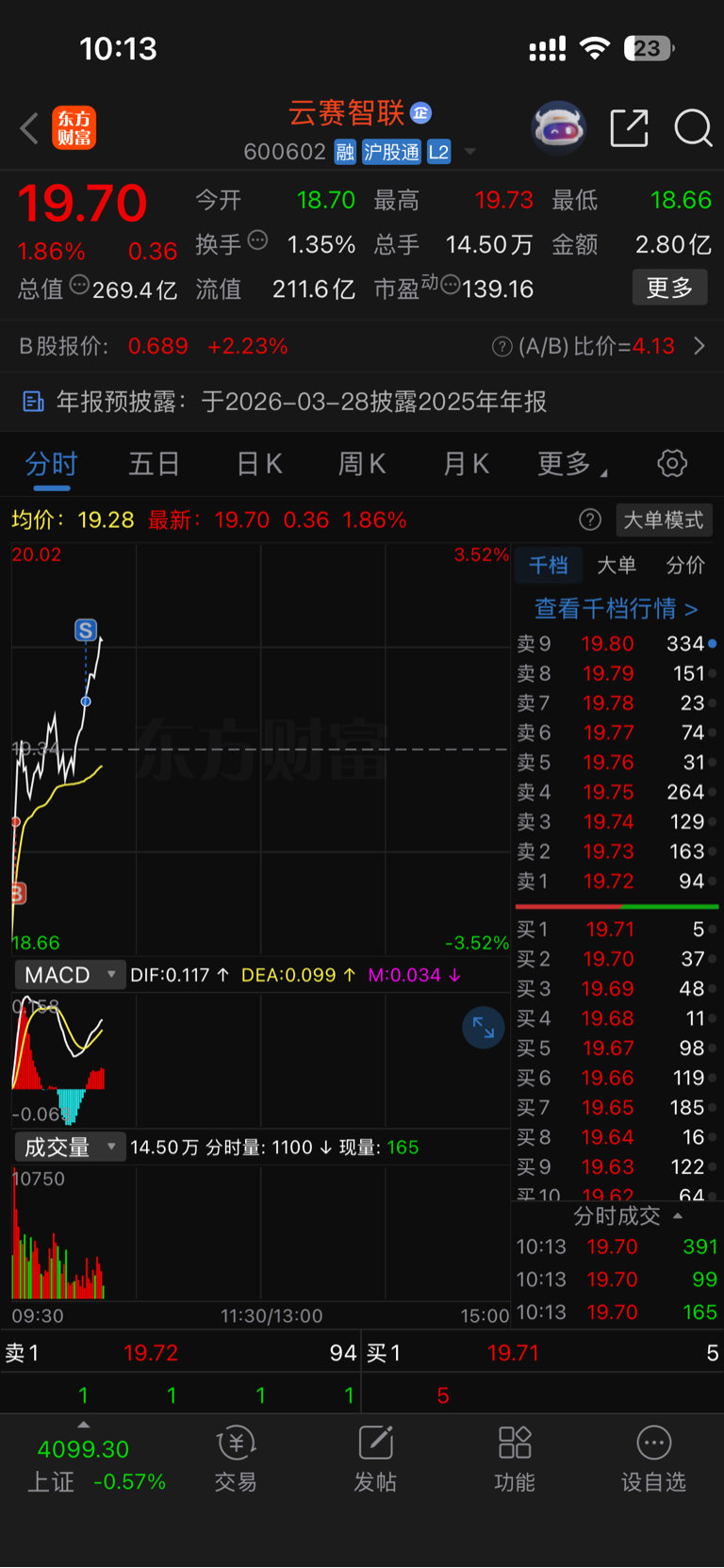
Task: Switch to 日K tab
Action: (x=259, y=464)
